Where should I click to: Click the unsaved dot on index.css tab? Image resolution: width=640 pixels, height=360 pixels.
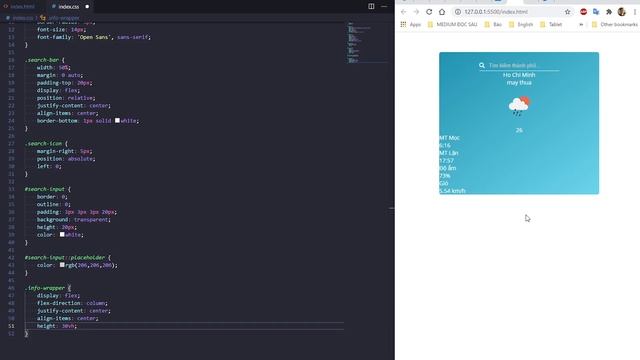click(87, 7)
